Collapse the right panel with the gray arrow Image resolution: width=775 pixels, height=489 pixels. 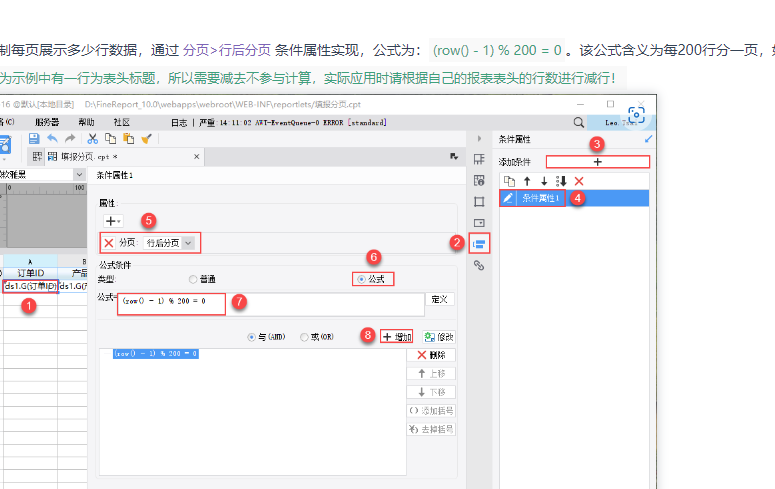pyautogui.click(x=479, y=139)
